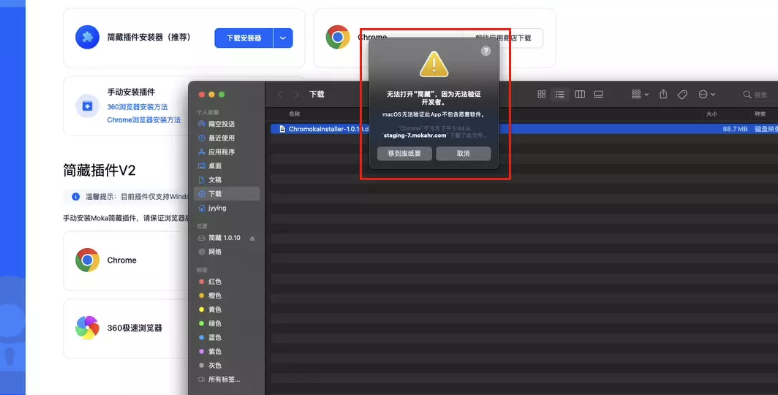Viewport: 778px width, 395px height.
Task: Open Finder's more actions ellipsis menu
Action: point(707,94)
